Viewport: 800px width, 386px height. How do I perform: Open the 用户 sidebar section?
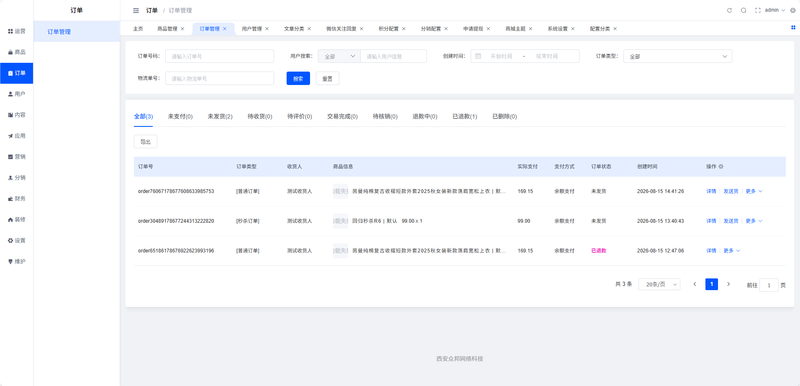click(16, 94)
